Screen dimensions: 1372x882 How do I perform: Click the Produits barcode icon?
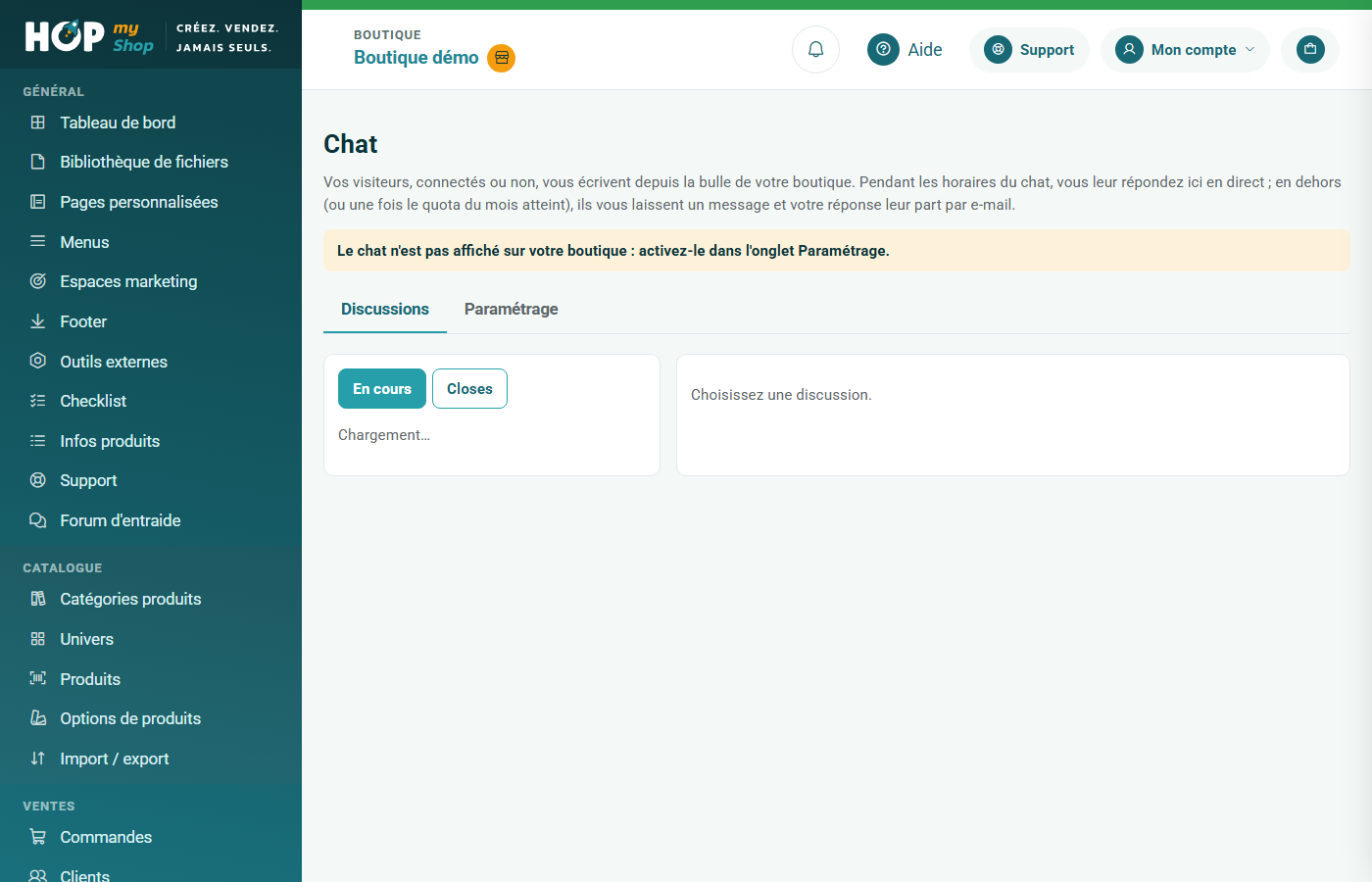(x=38, y=678)
